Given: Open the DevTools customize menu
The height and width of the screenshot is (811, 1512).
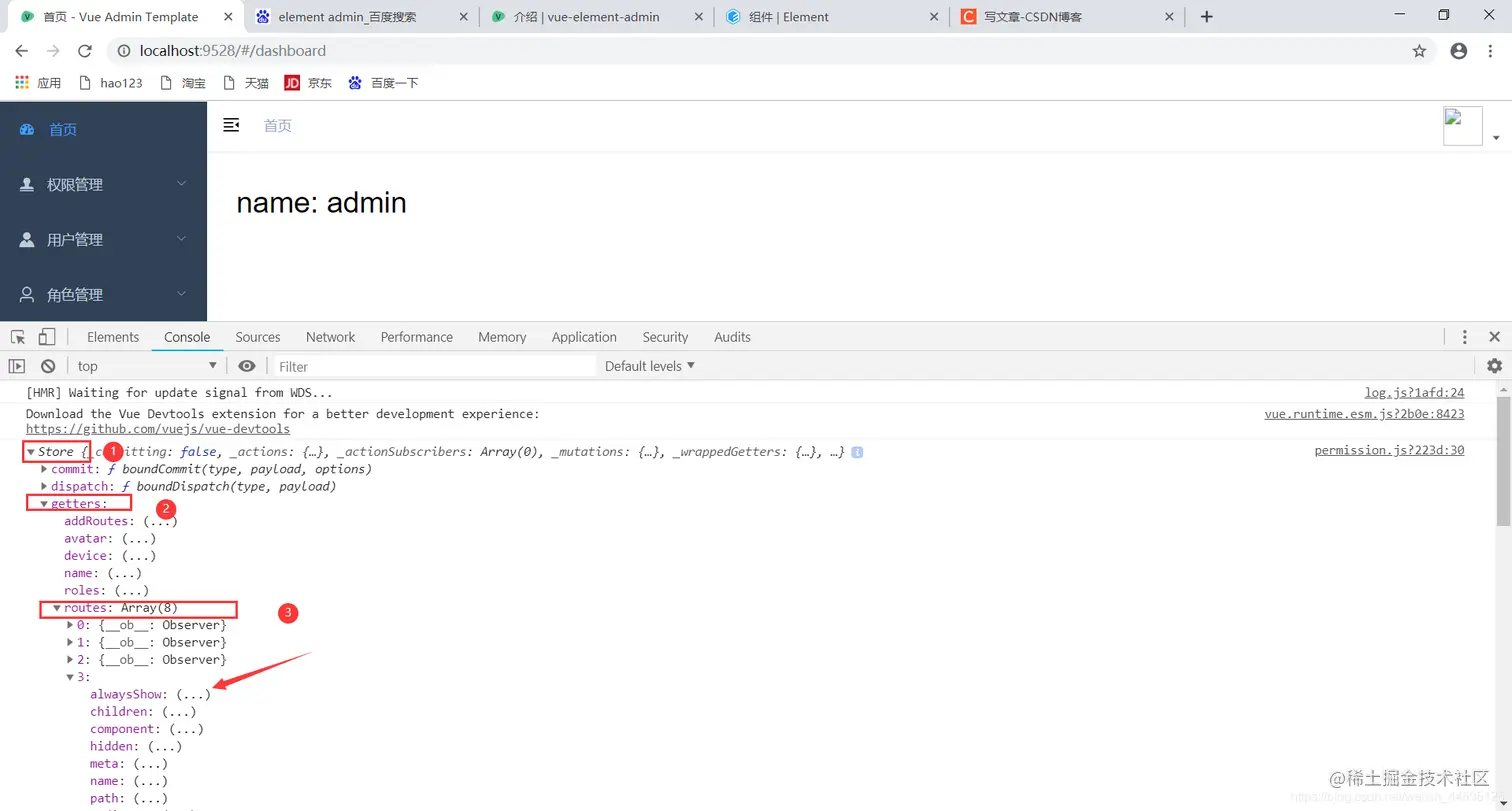Looking at the screenshot, I should tap(1465, 337).
